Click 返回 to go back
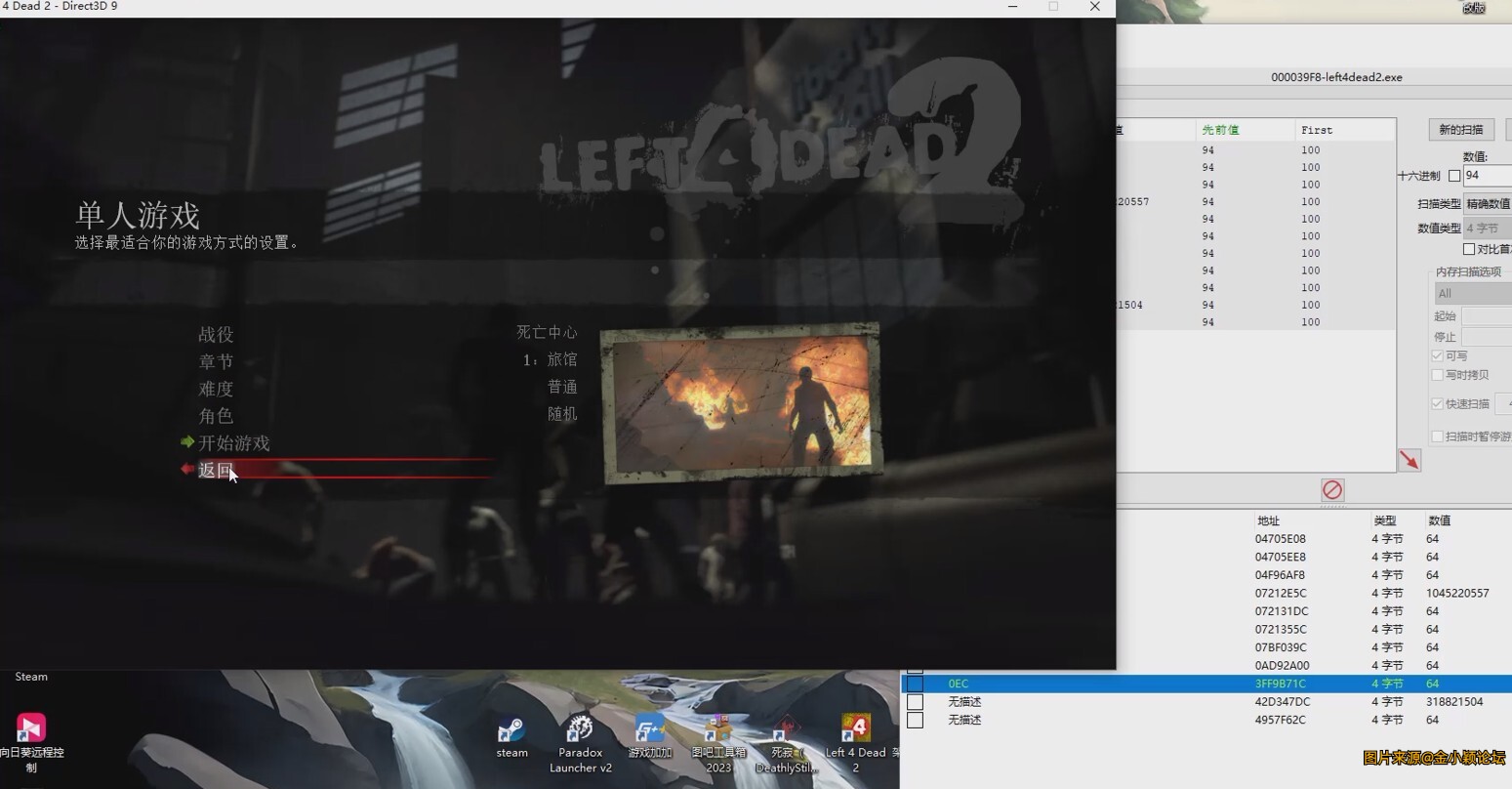 [216, 470]
